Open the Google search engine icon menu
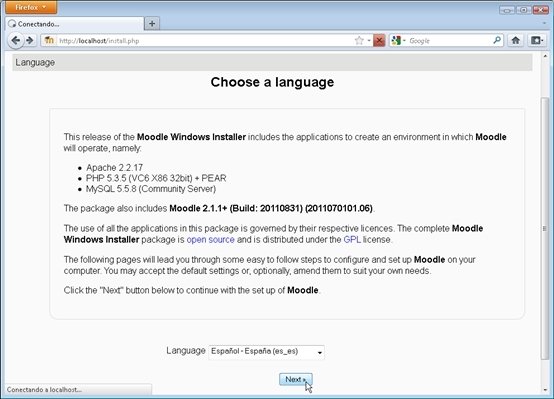The height and width of the screenshot is (399, 554). point(399,41)
